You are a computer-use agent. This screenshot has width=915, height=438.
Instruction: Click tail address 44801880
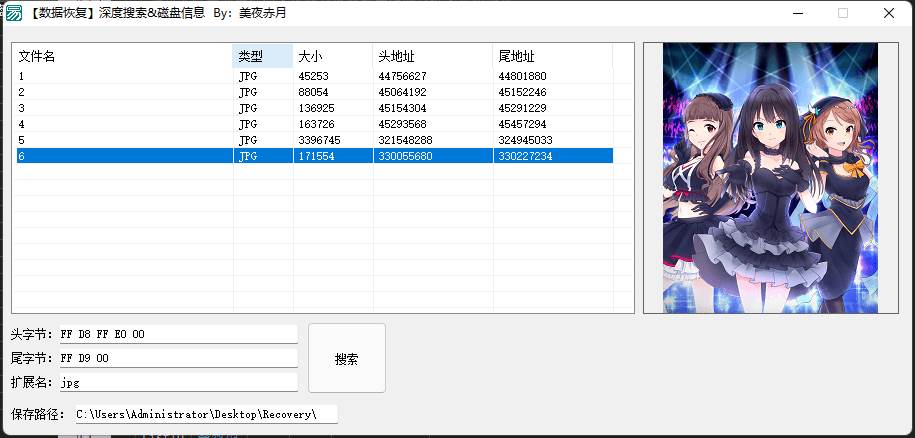522,76
